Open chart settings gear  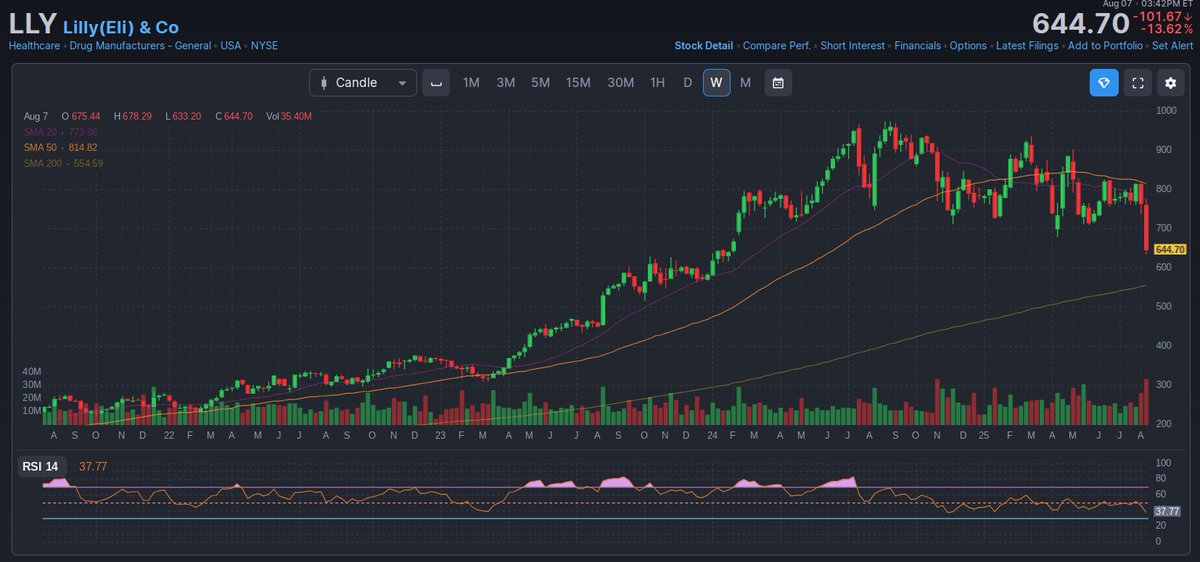point(1171,83)
